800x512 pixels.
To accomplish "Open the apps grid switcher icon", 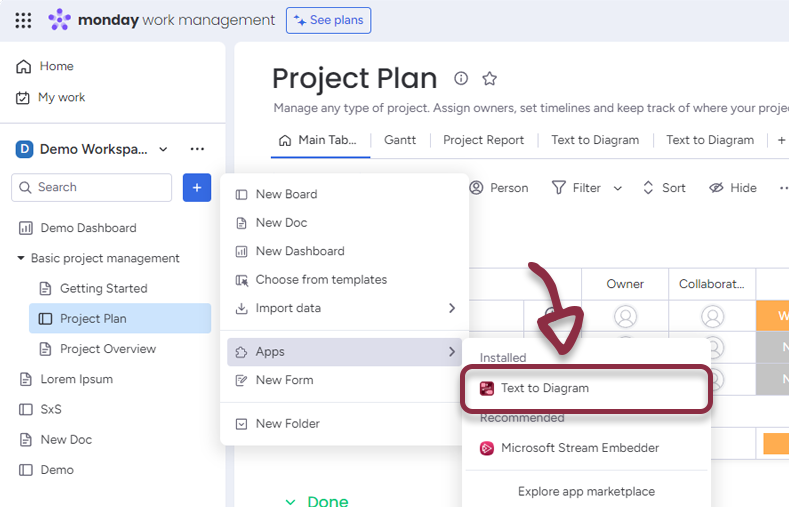I will [x=23, y=20].
